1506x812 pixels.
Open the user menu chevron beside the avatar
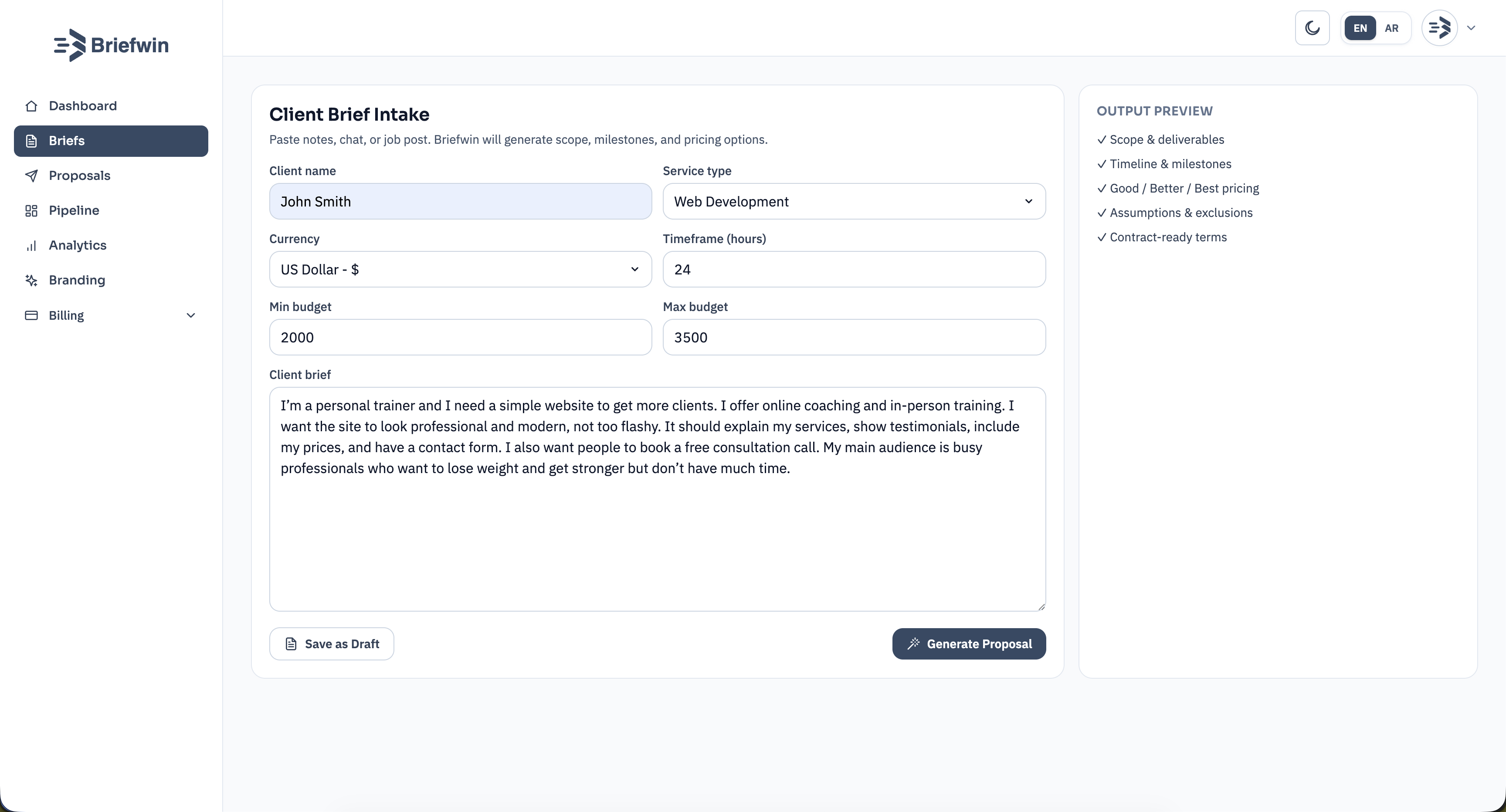click(x=1471, y=28)
